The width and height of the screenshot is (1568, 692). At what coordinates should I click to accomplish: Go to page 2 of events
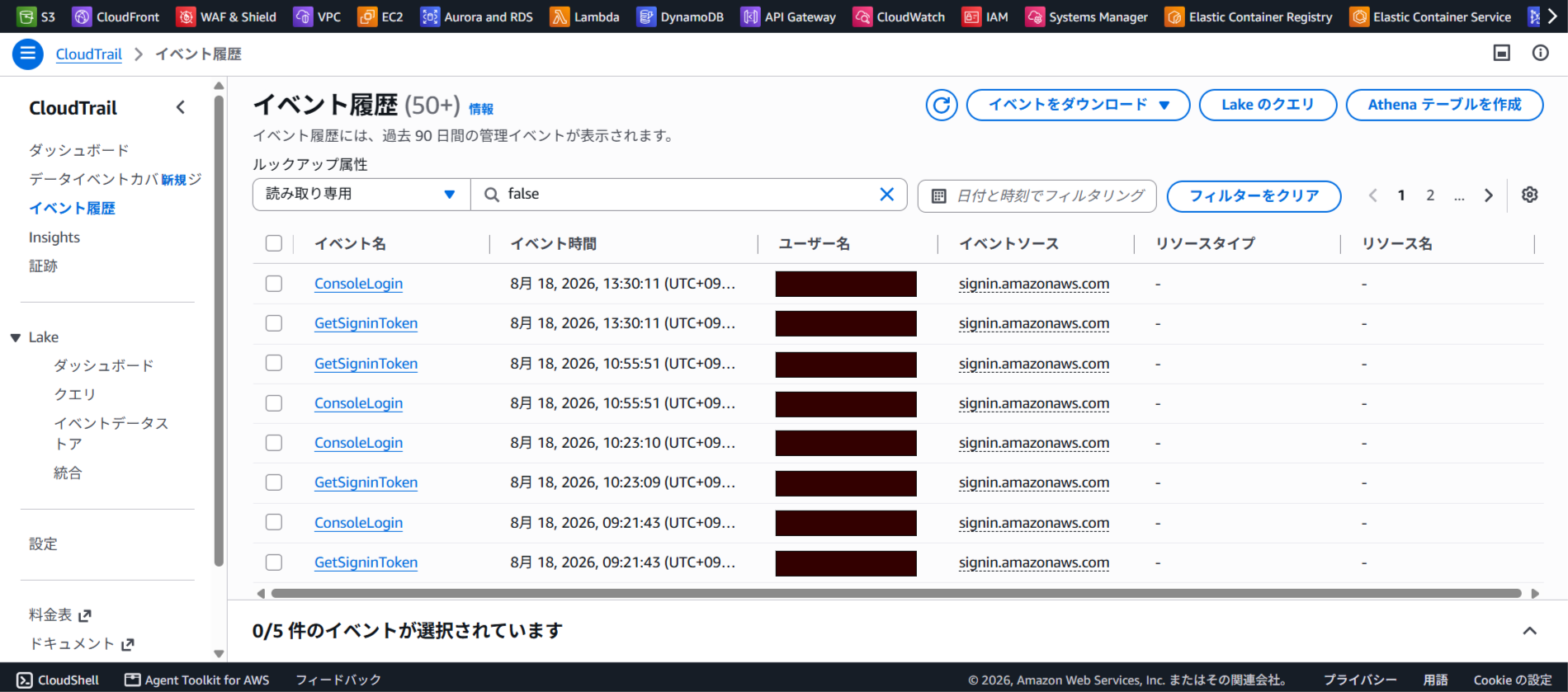(1430, 195)
